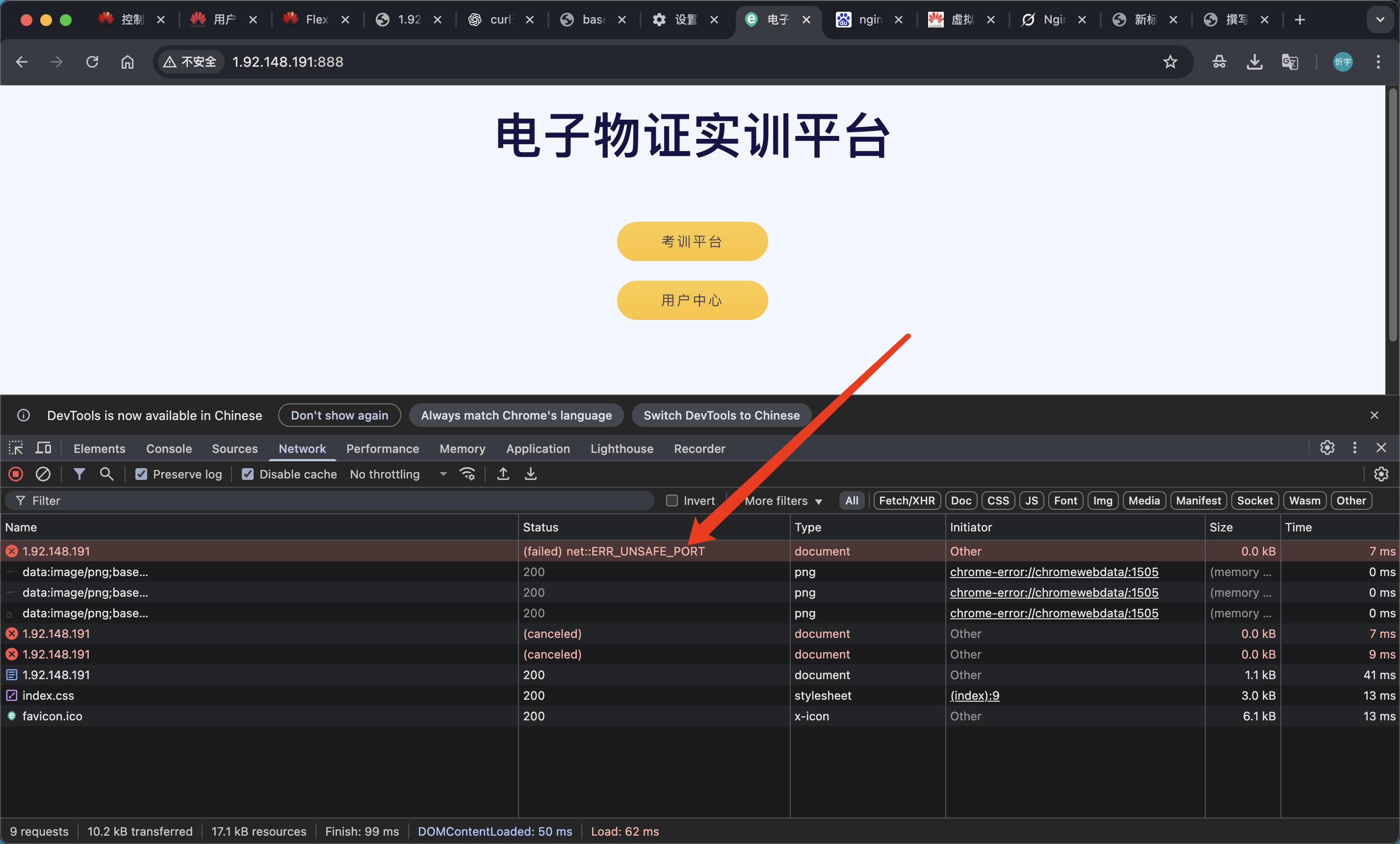Toggle the network filter funnel icon

tap(79, 474)
